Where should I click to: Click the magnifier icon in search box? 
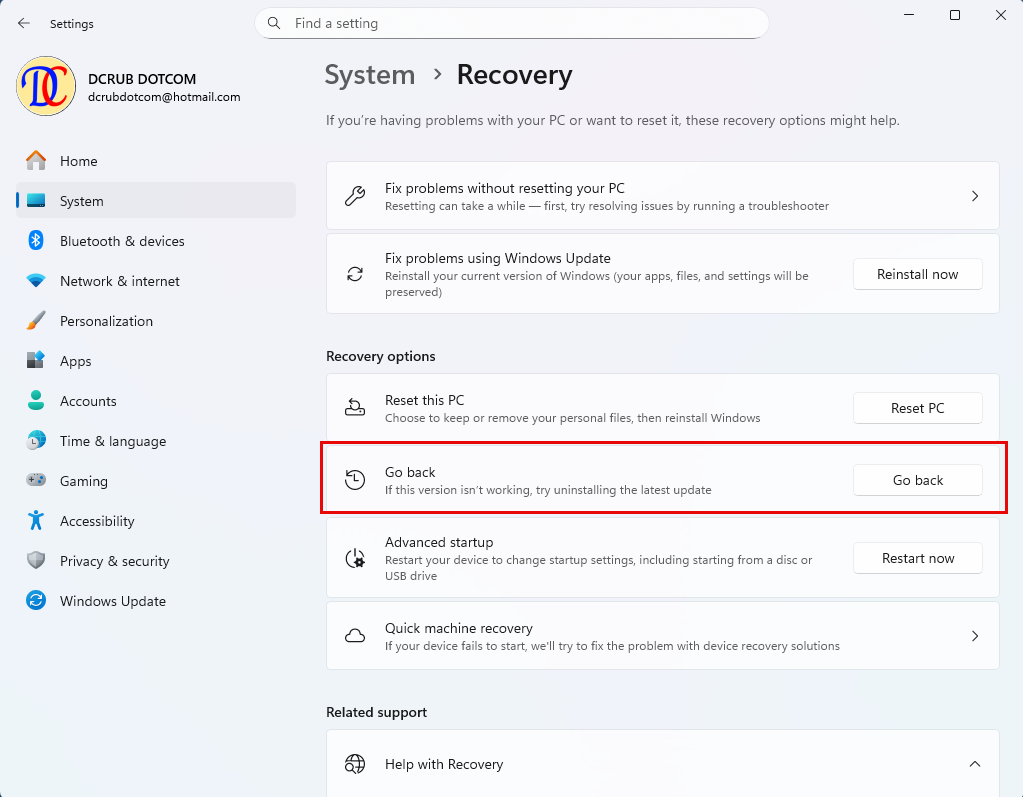tap(274, 23)
